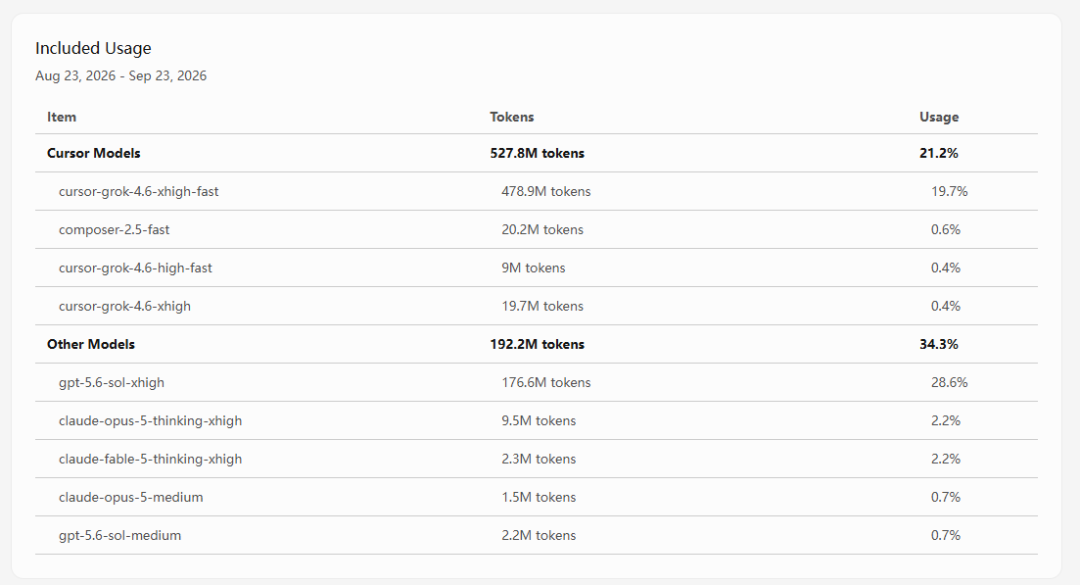Image resolution: width=1080 pixels, height=585 pixels.
Task: Click the Usage column header
Action: [x=939, y=117]
